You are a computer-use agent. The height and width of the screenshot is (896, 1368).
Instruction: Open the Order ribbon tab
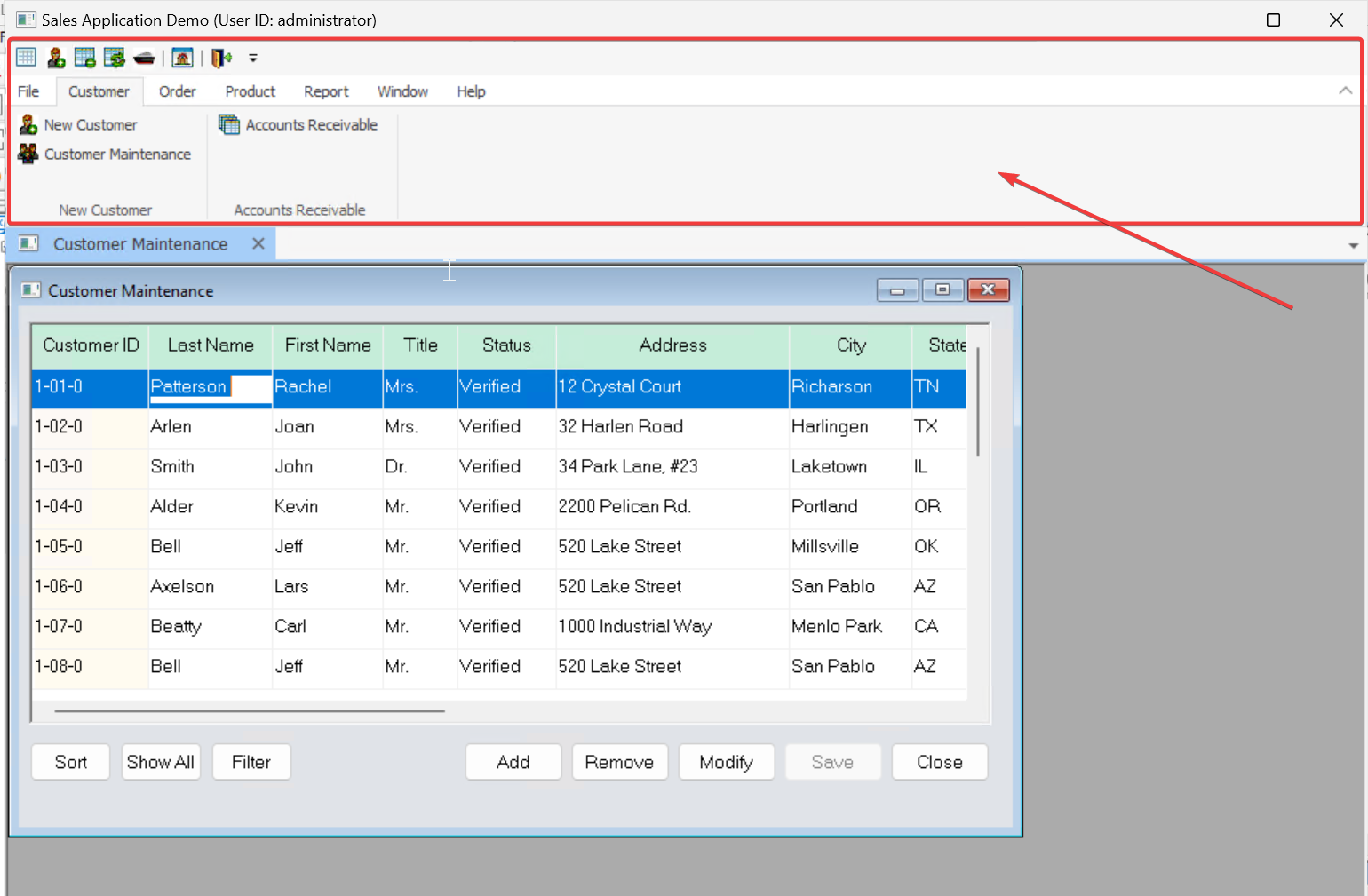tap(177, 91)
